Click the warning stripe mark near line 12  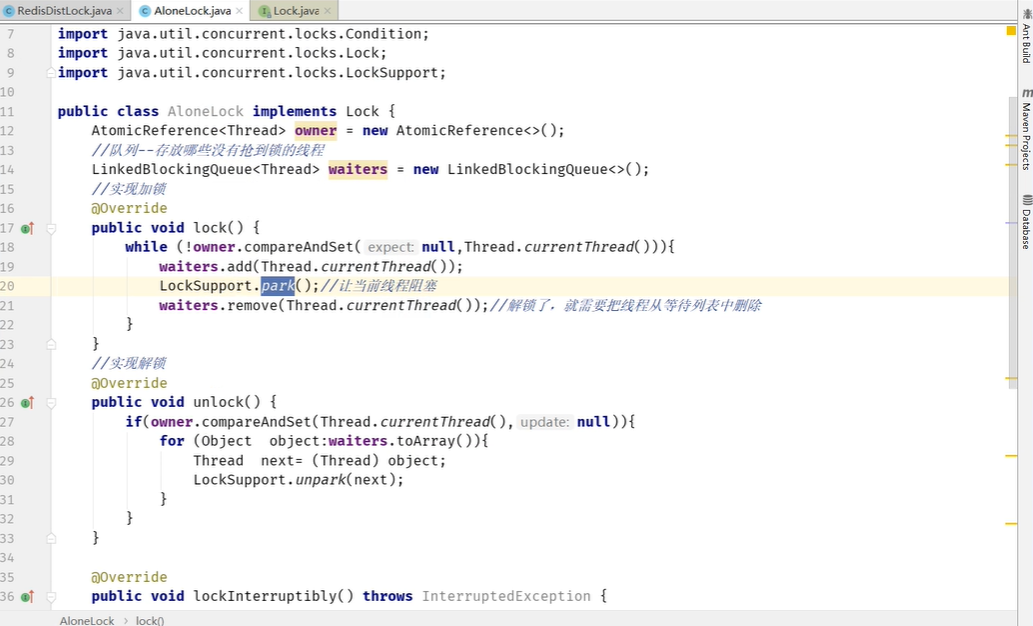1011,136
